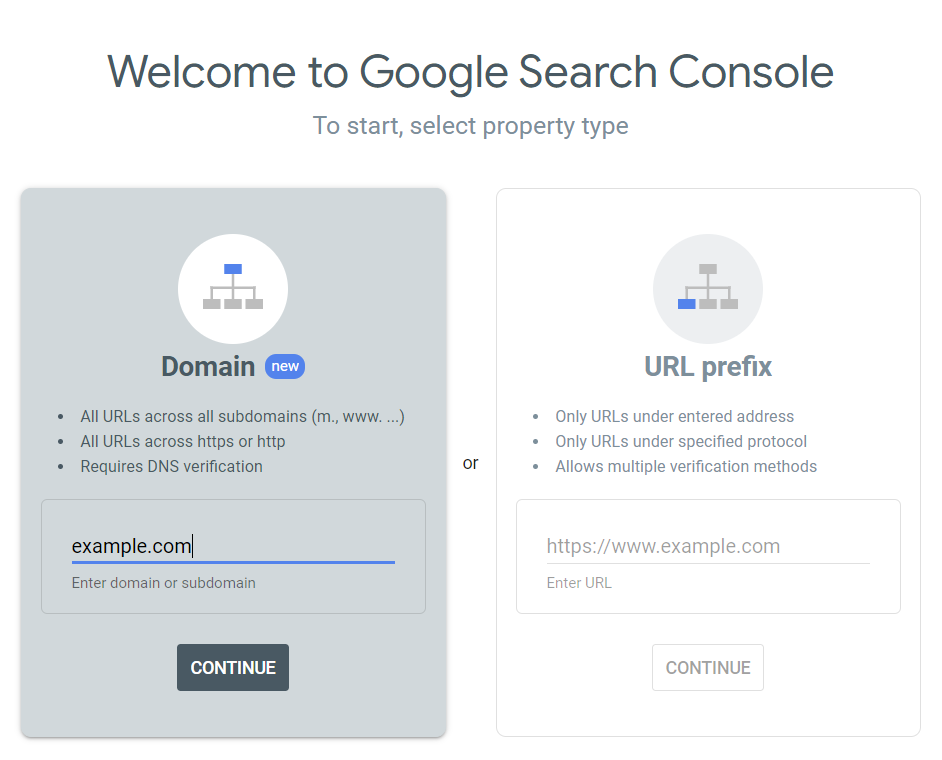This screenshot has height=760, width=942.
Task: Click the circular gray icon above URL prefix
Action: point(708,288)
